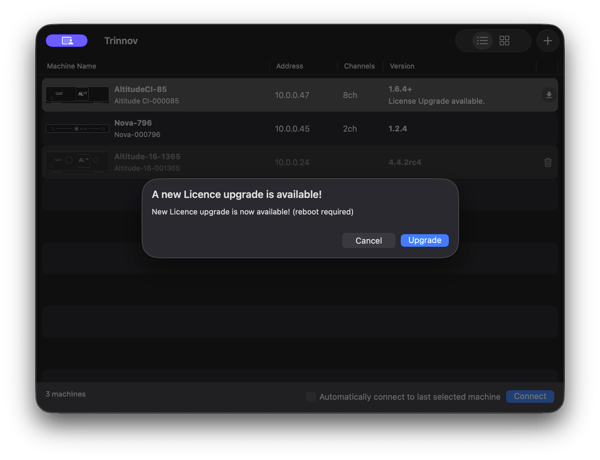
Task: Delete Altitude-16-1365 with trash icon
Action: (x=548, y=162)
